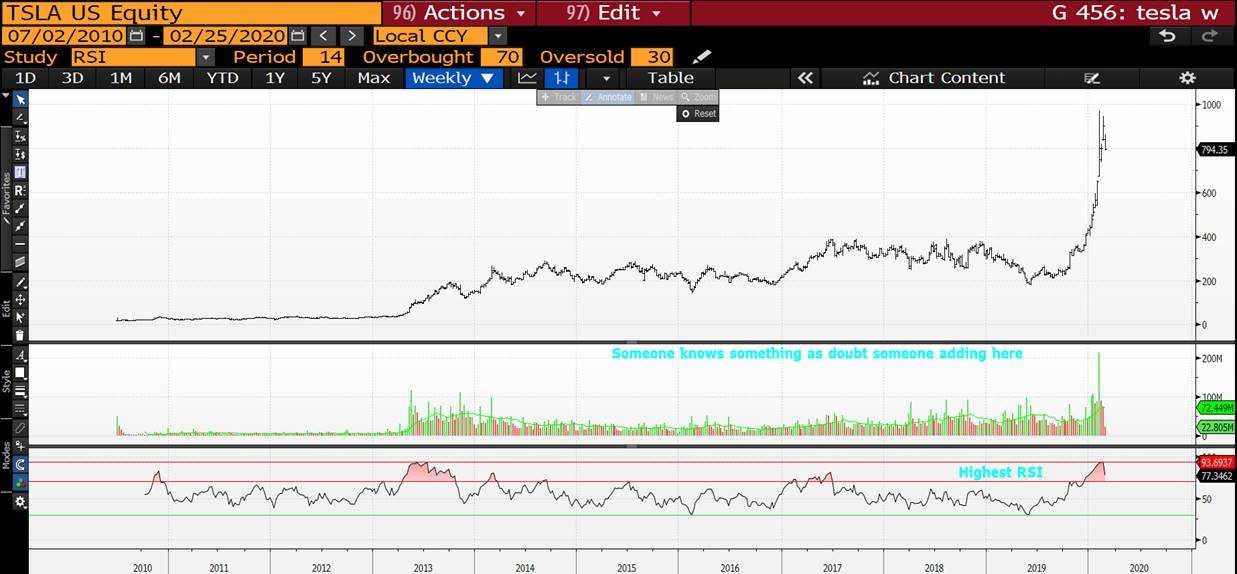
Task: Collapse panel with double chevron
Action: tap(804, 78)
